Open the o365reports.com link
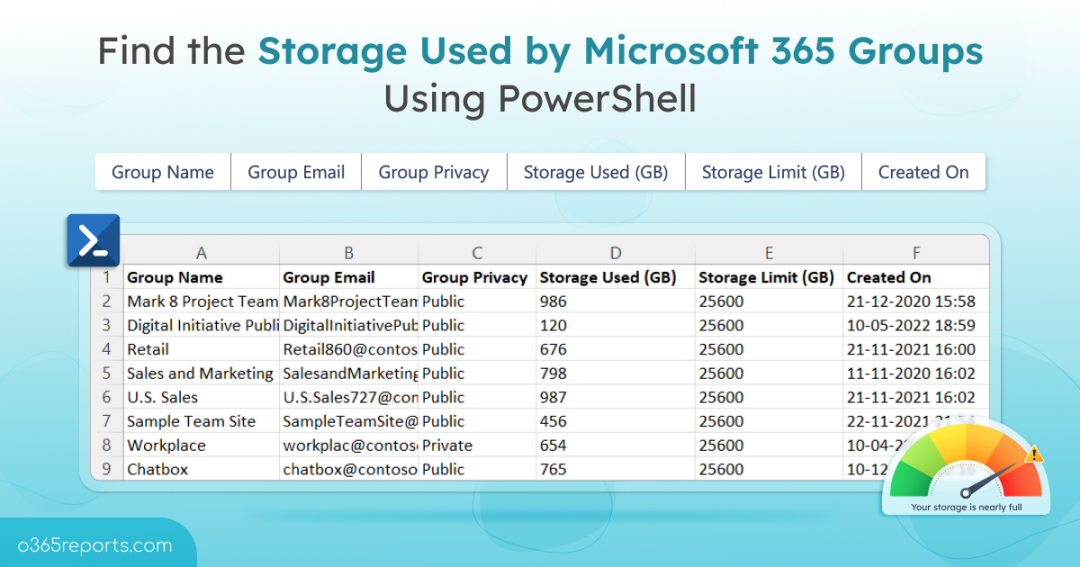 [95, 546]
